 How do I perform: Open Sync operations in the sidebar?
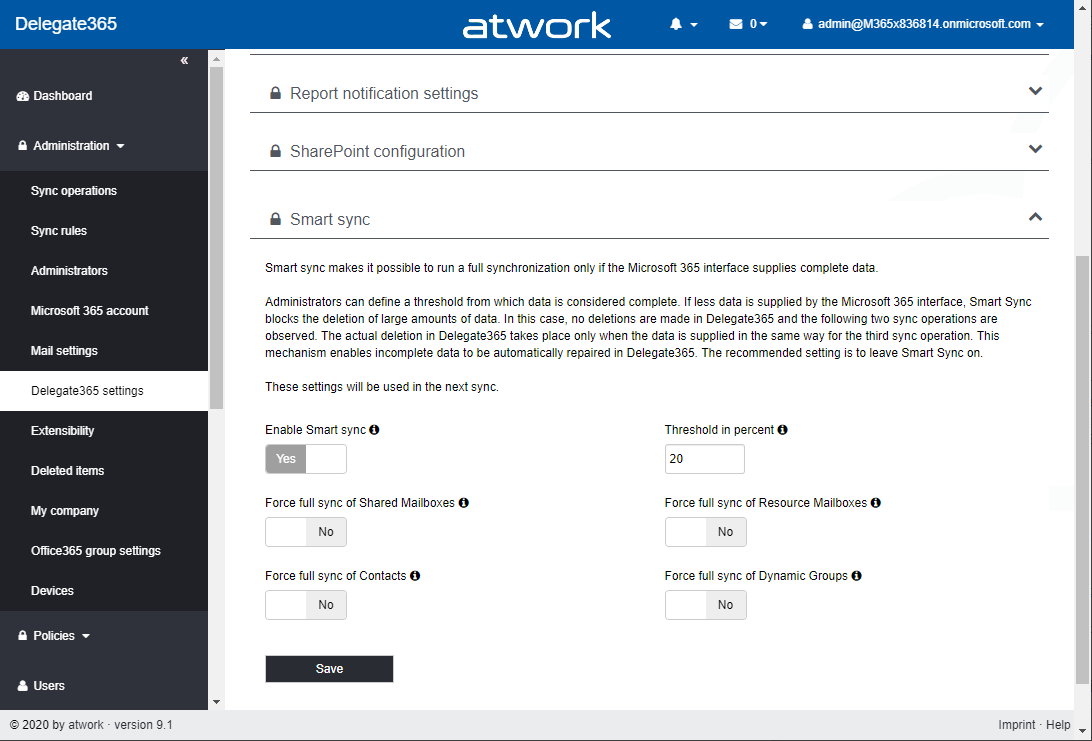74,191
